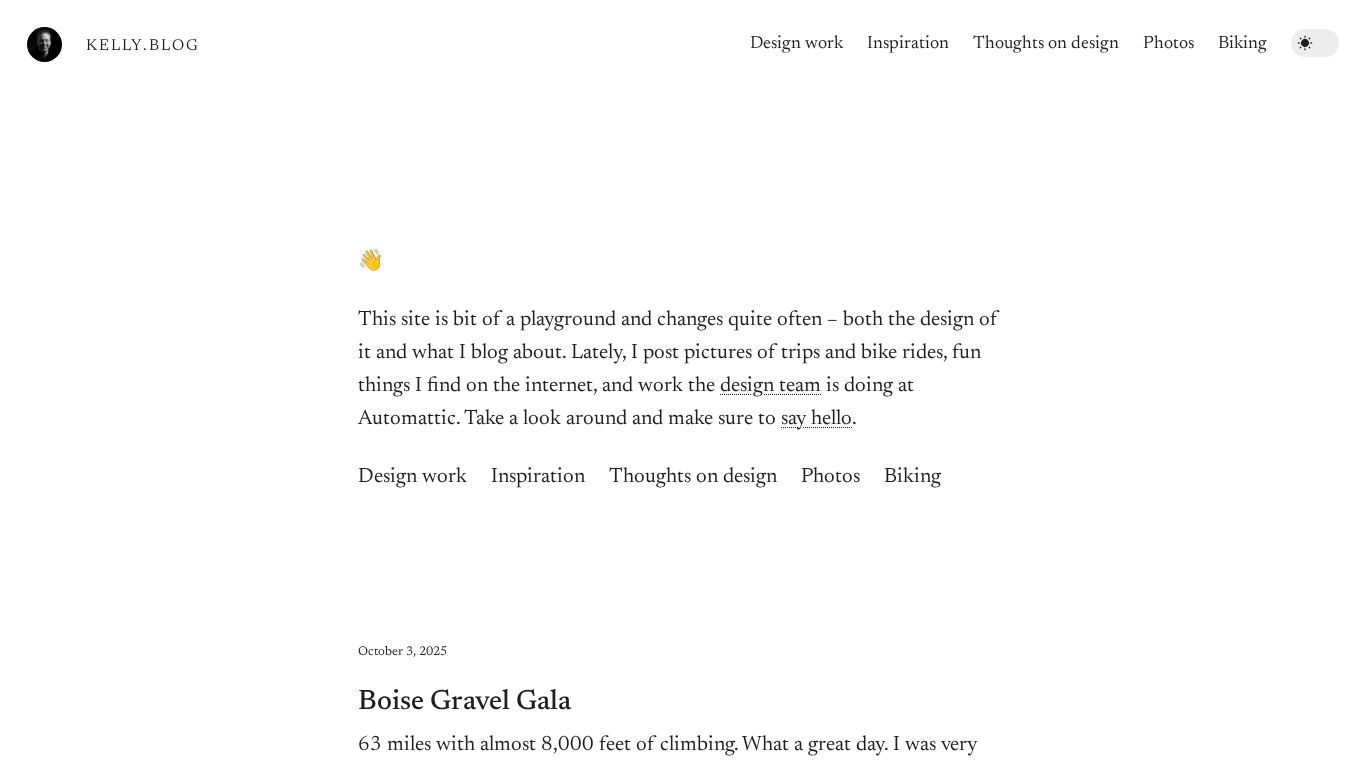The width and height of the screenshot is (1366, 768).
Task: Choose Inspiration link beneath the intro text
Action: [537, 477]
